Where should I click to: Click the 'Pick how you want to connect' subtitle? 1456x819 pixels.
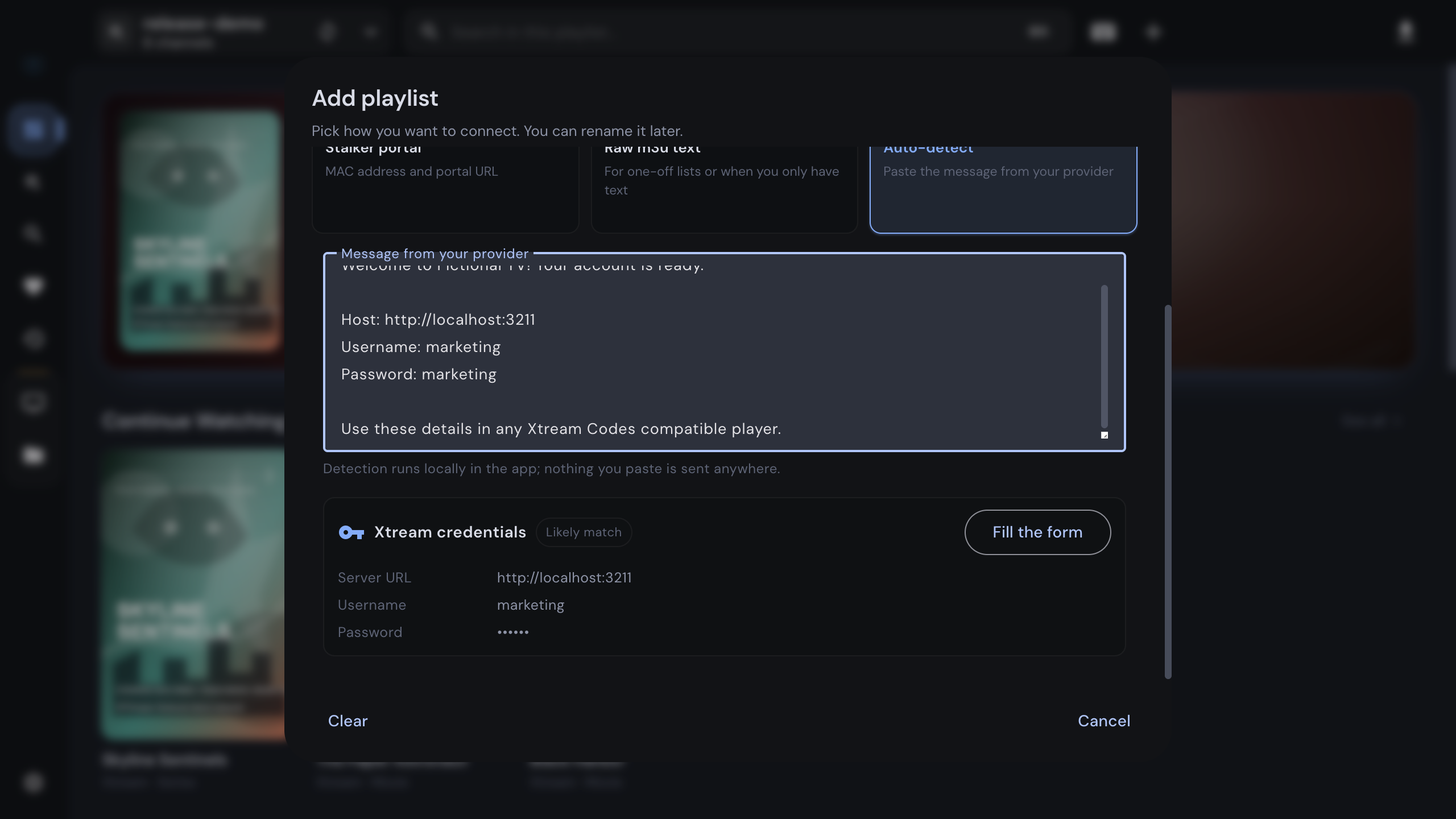pos(497,131)
